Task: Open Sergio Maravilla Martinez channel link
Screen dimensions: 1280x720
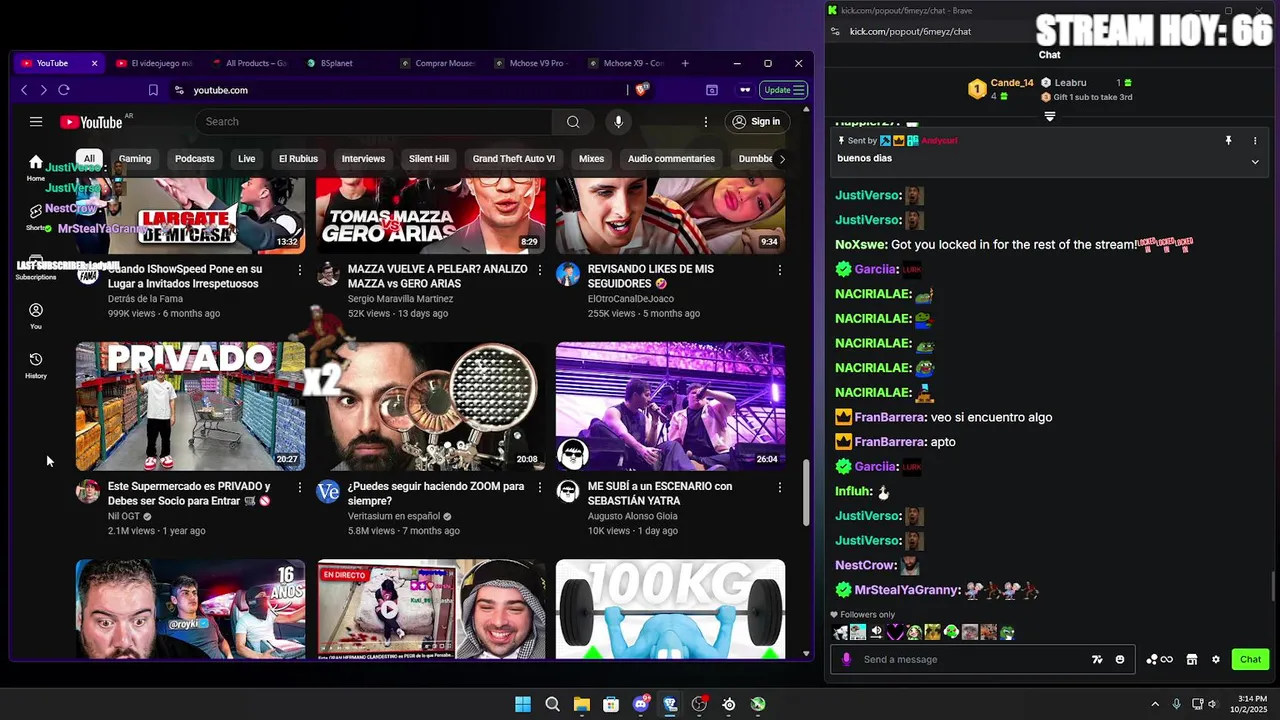Action: 400,299
